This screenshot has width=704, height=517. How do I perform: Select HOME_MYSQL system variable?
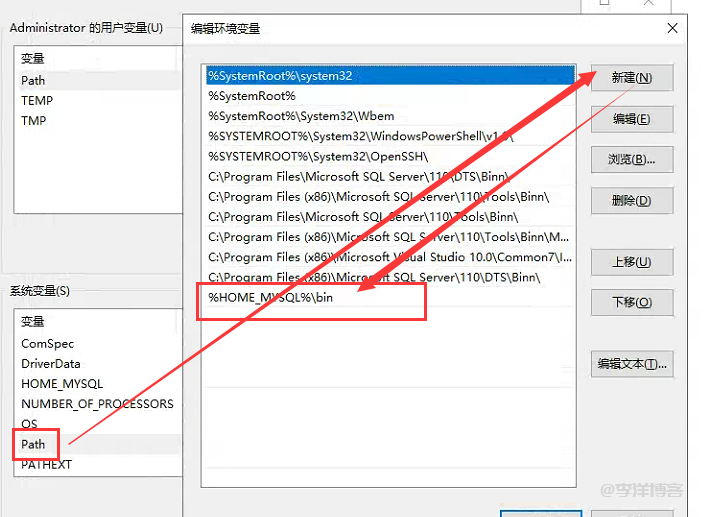tap(62, 384)
